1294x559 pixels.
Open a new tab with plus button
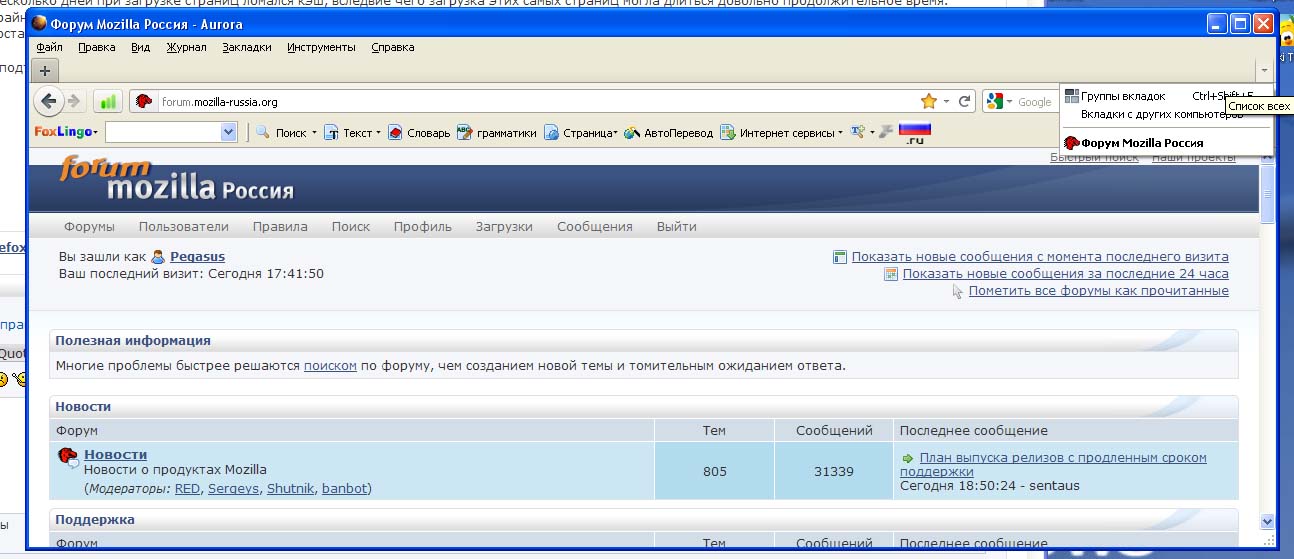(x=45, y=70)
